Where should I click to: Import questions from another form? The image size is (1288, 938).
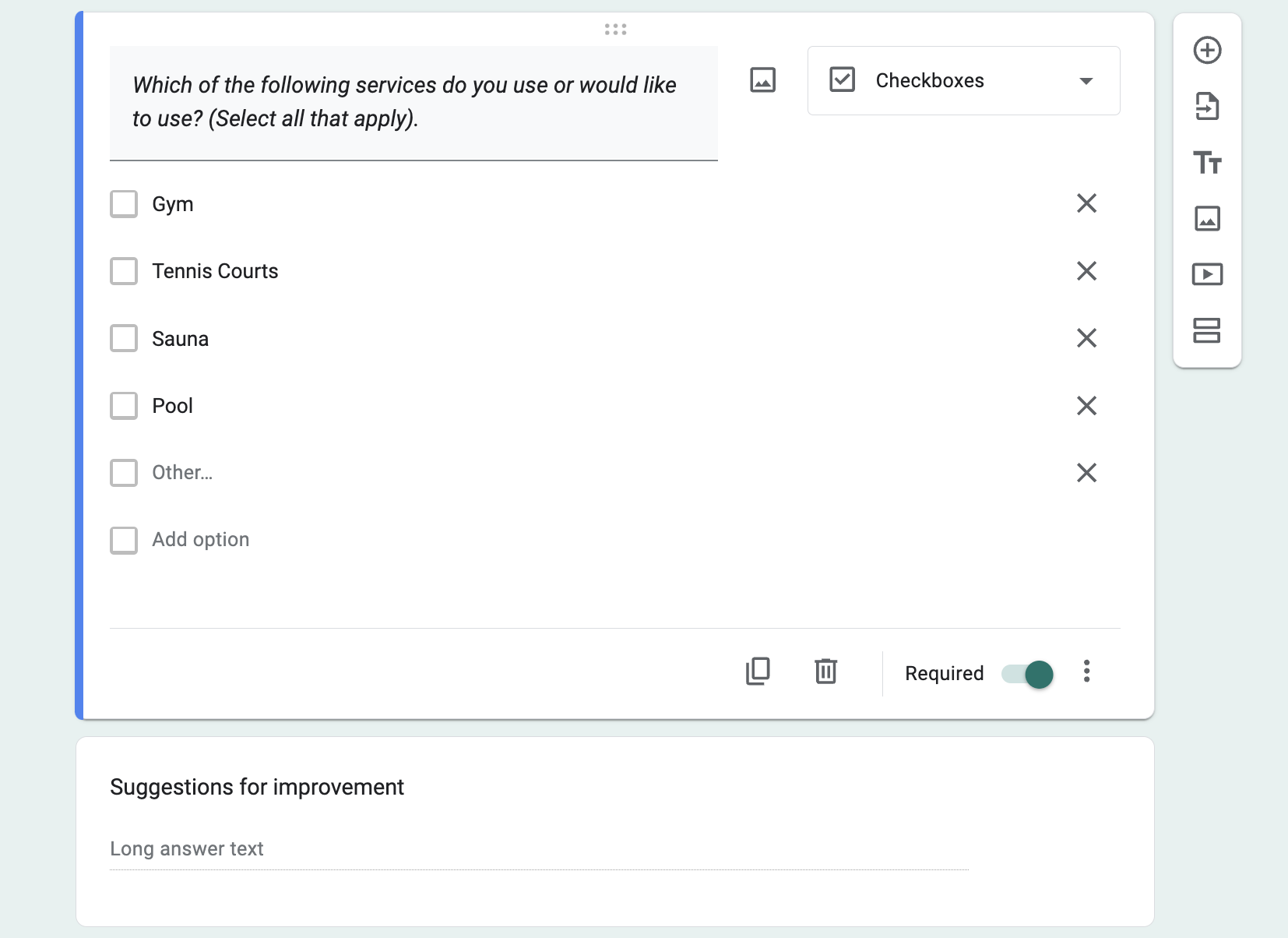point(1207,108)
